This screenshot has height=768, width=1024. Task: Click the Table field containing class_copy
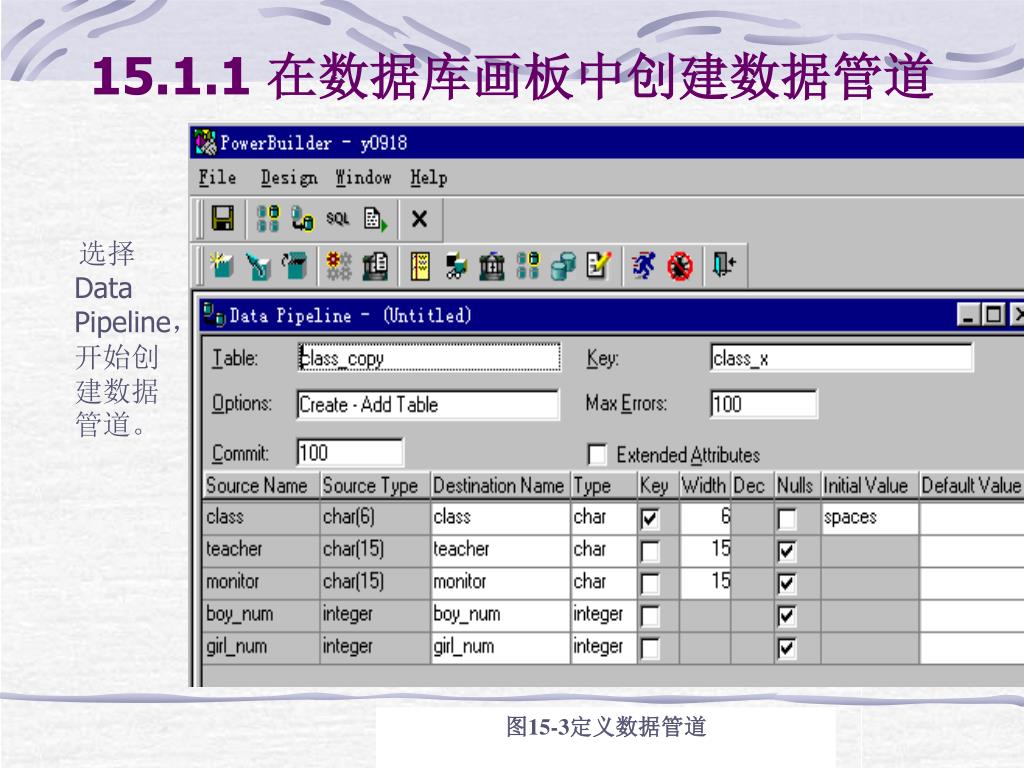pos(429,358)
